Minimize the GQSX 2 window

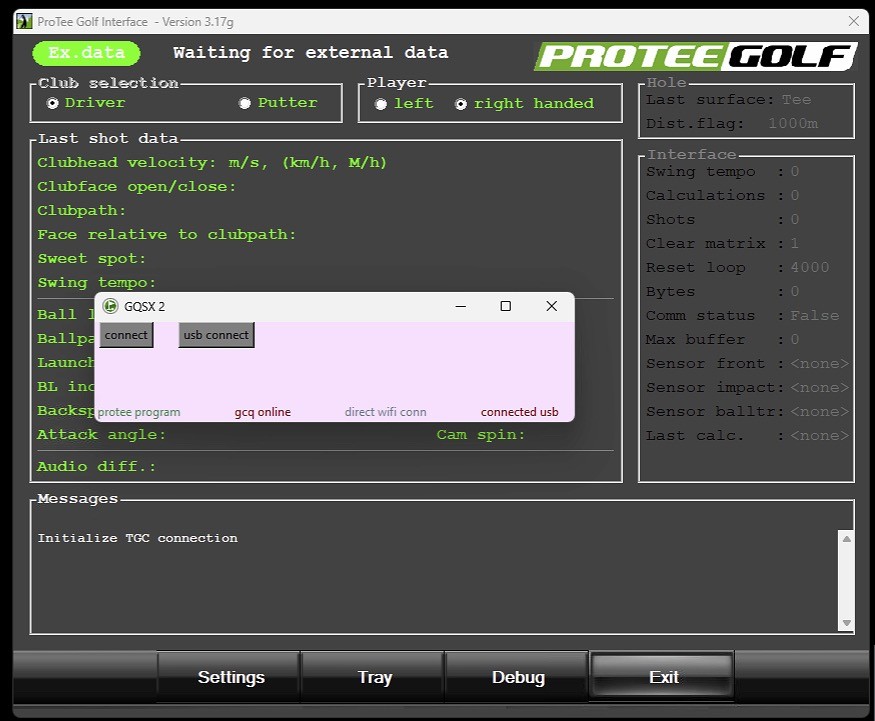tap(460, 306)
